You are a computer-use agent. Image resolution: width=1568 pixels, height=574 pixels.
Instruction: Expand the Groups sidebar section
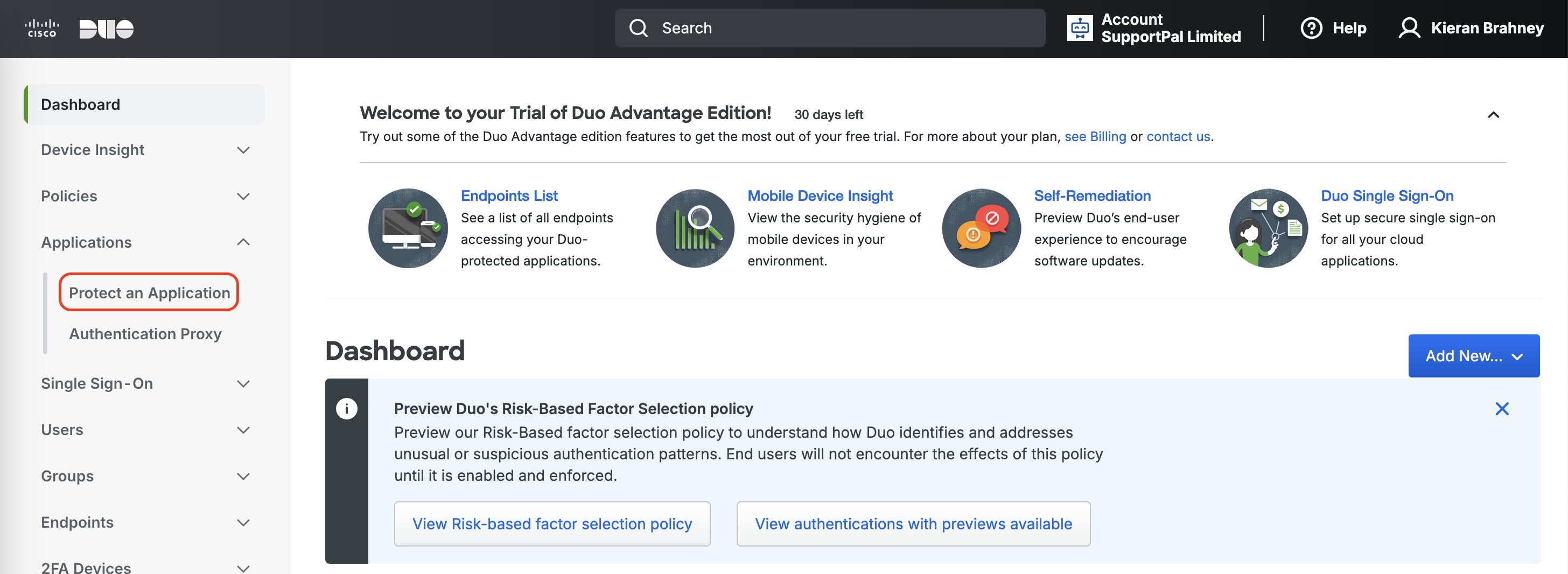coord(243,476)
